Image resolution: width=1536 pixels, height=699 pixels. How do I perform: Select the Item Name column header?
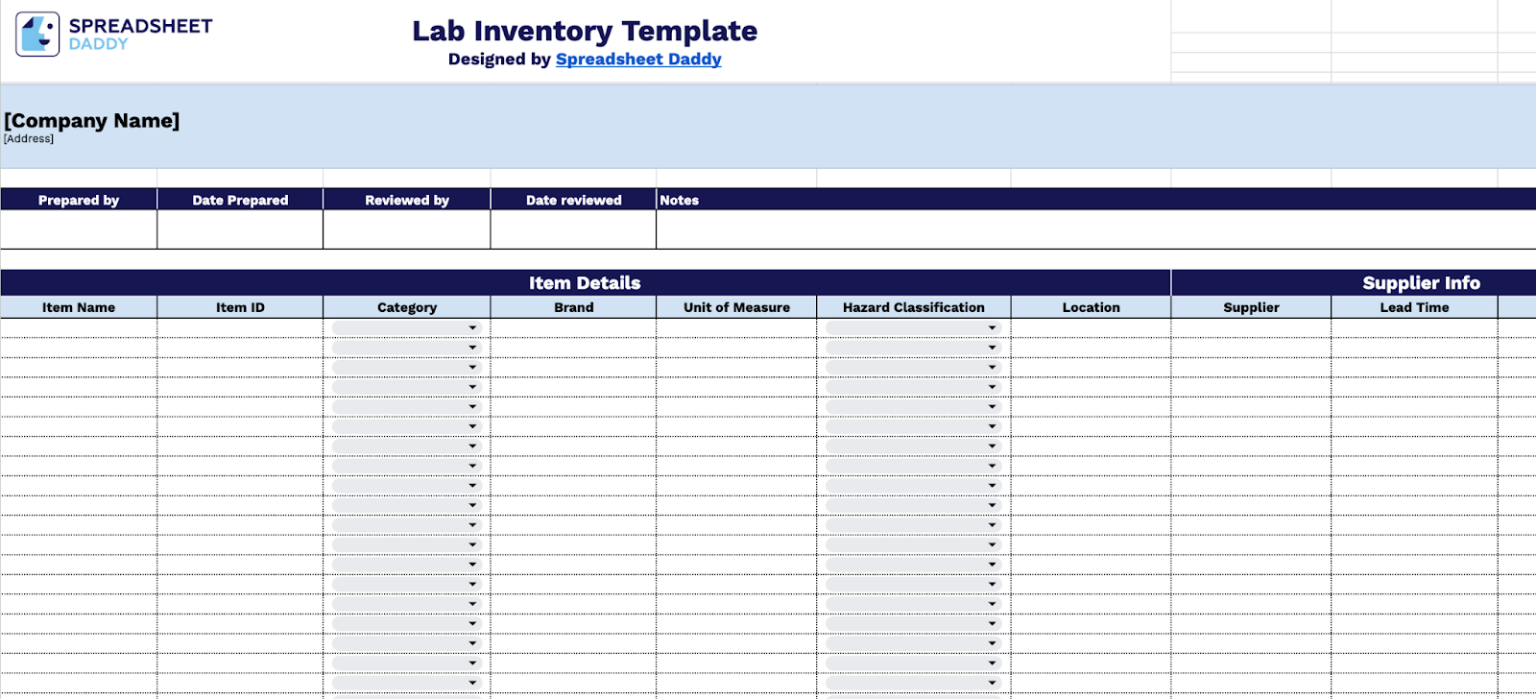click(78, 307)
